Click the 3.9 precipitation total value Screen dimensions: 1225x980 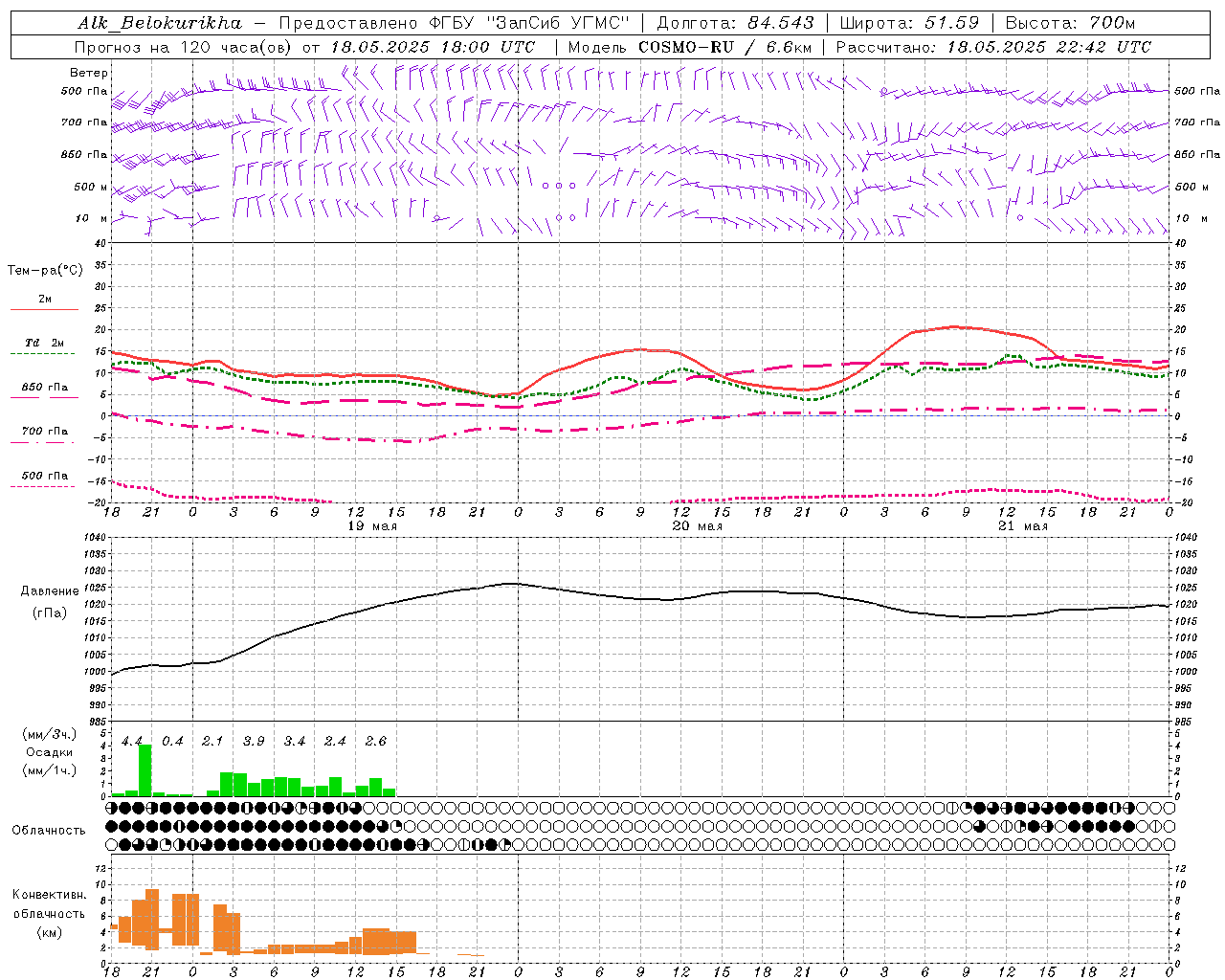[254, 742]
